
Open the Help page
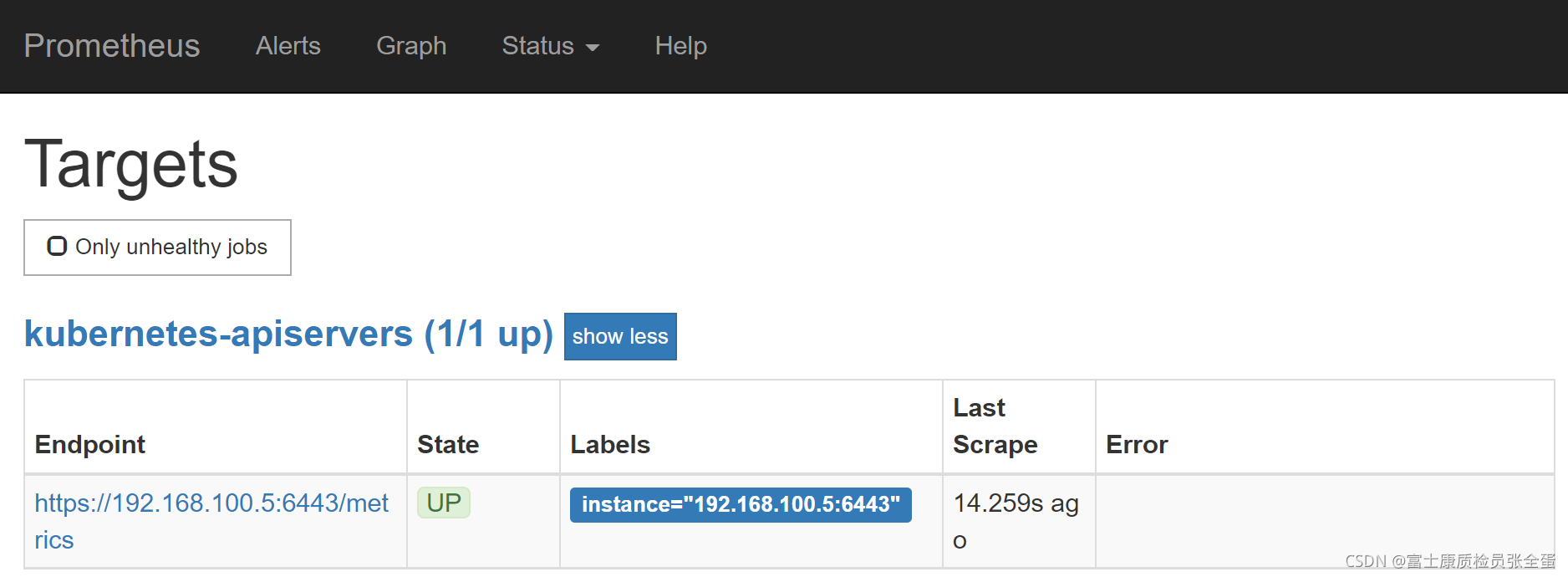click(x=681, y=46)
